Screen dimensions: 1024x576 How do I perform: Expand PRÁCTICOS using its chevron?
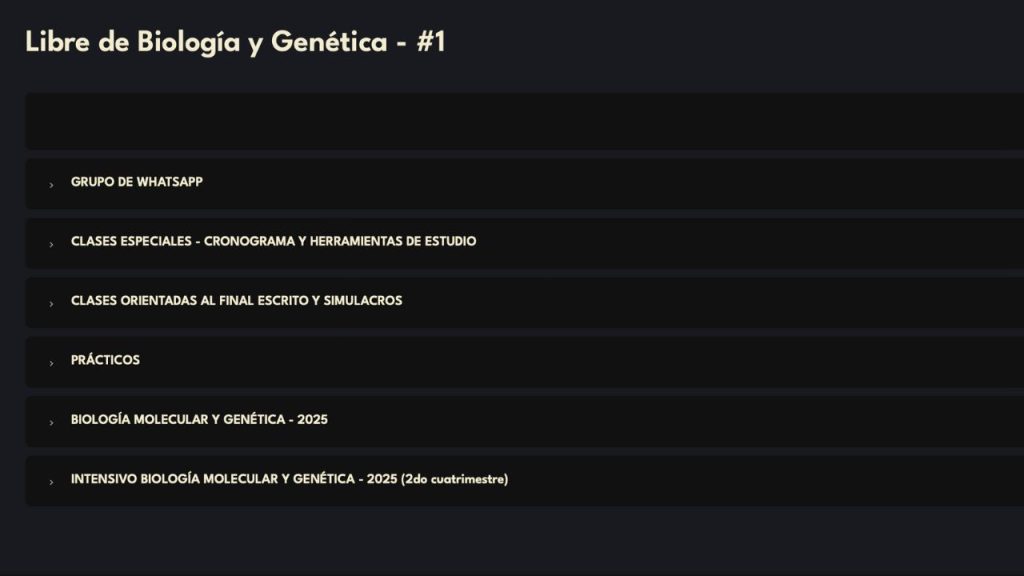click(x=51, y=363)
